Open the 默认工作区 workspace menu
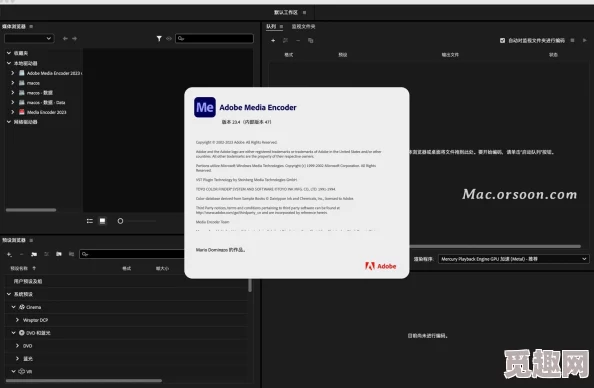Image resolution: width=594 pixels, height=388 pixels. 304,13
